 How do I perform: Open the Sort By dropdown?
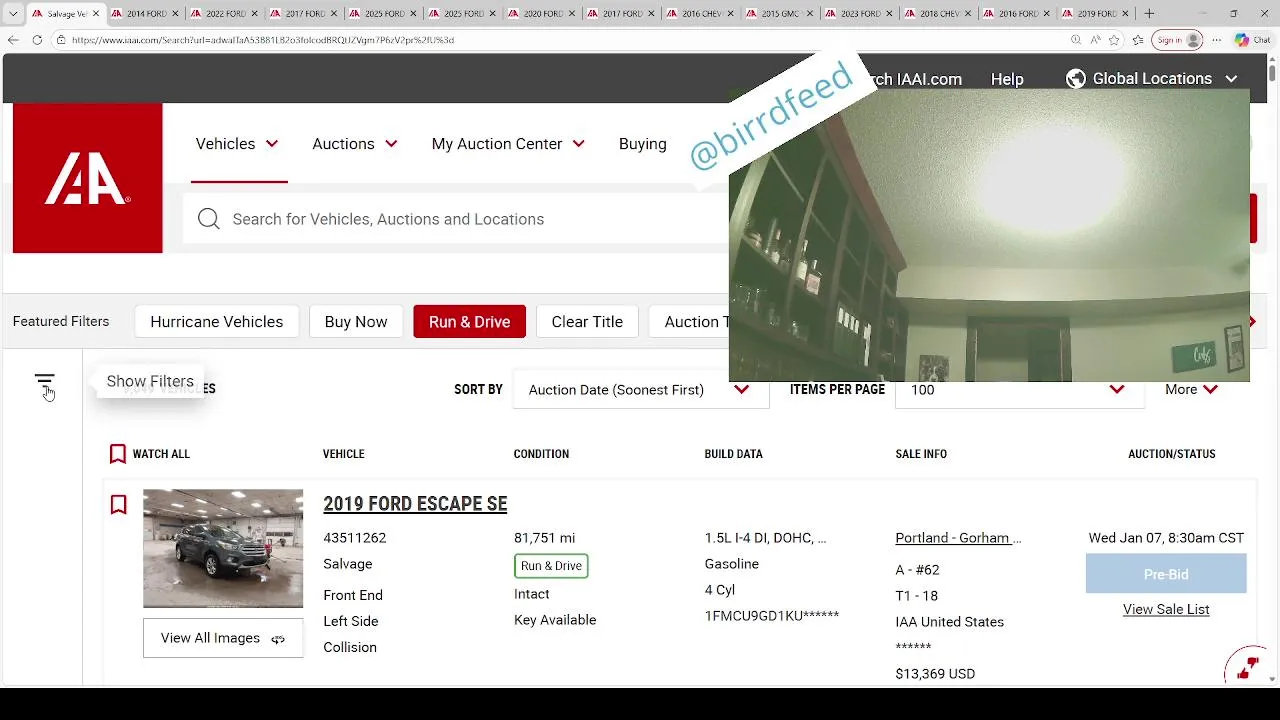point(640,390)
